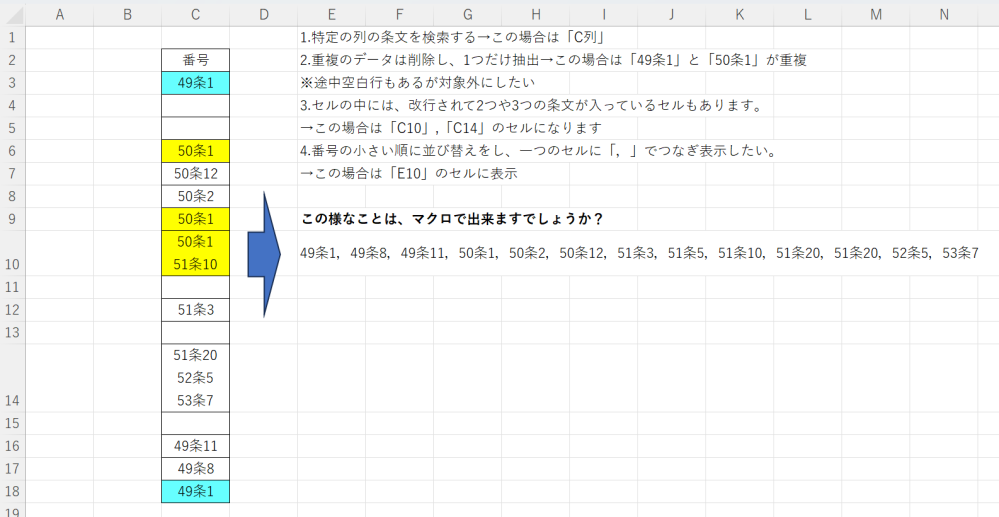The image size is (999, 517).
Task: Click the select-all corner of the grid
Action: click(12, 13)
